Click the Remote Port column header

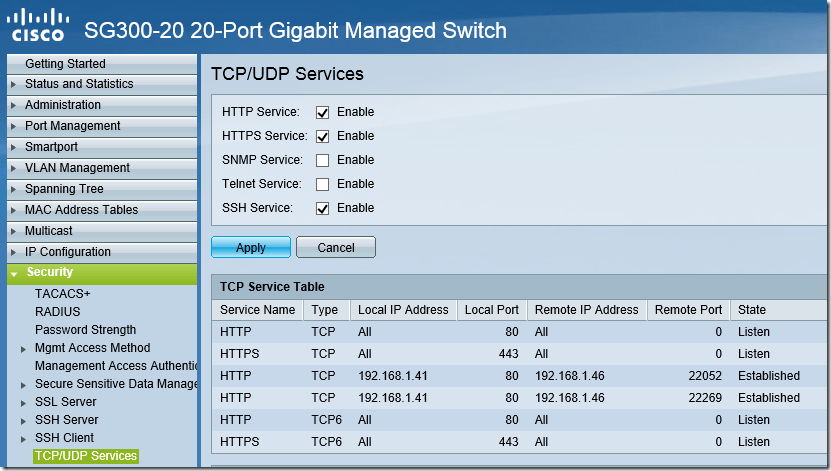[x=688, y=310]
